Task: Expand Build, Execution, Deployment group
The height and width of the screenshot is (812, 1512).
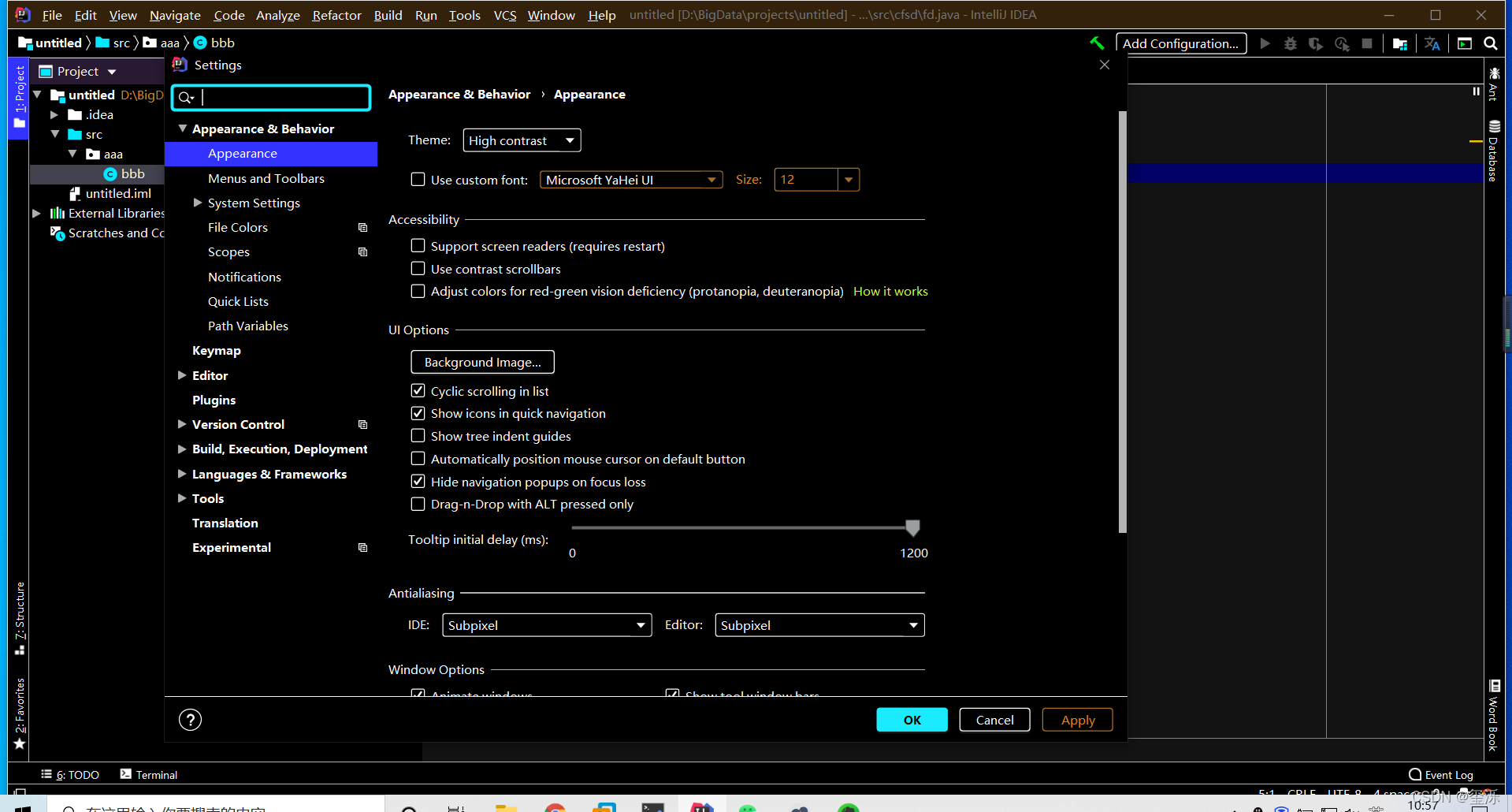Action: pyautogui.click(x=182, y=449)
